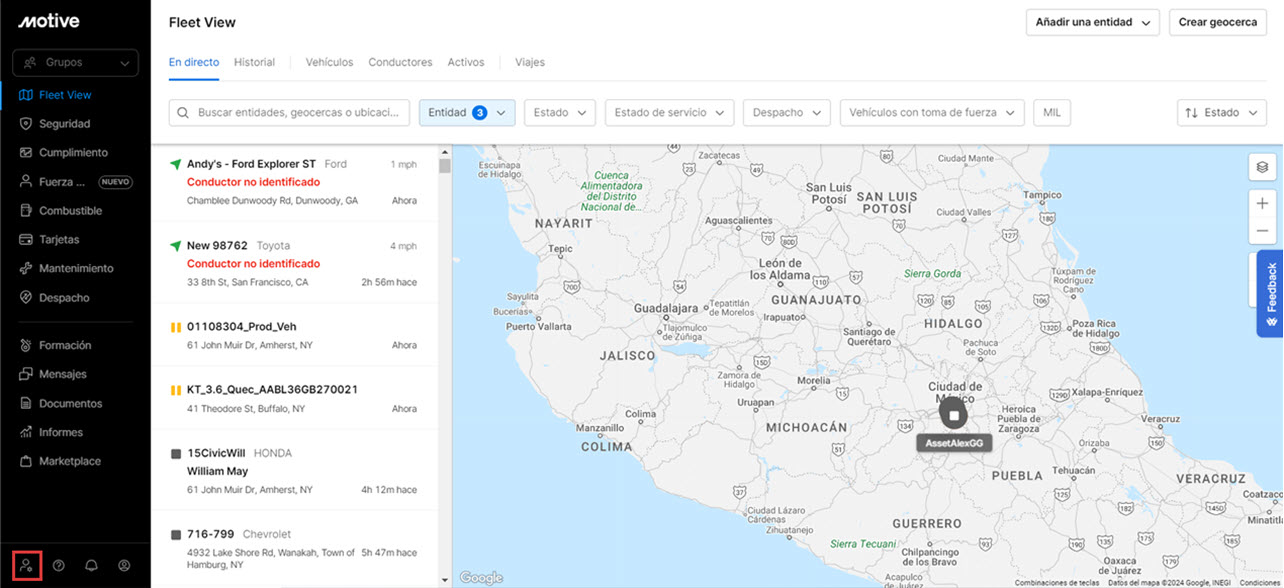Click the account profile icon
This screenshot has height=588, width=1284.
point(123,565)
